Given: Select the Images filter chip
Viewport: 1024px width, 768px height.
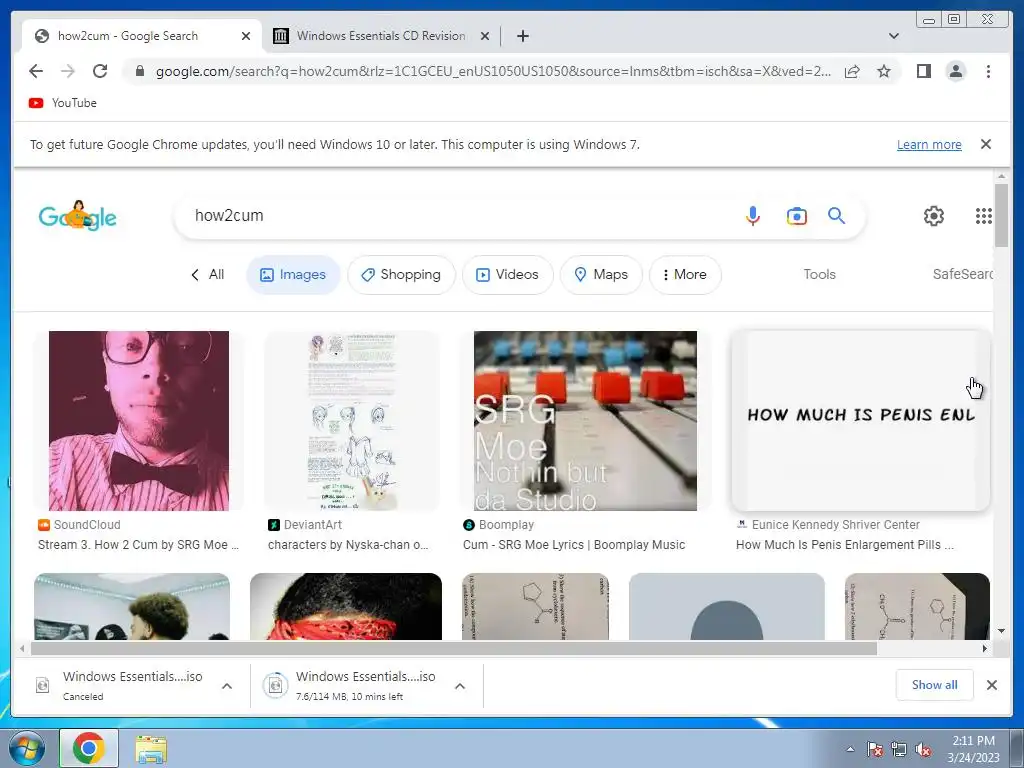Looking at the screenshot, I should click(293, 274).
